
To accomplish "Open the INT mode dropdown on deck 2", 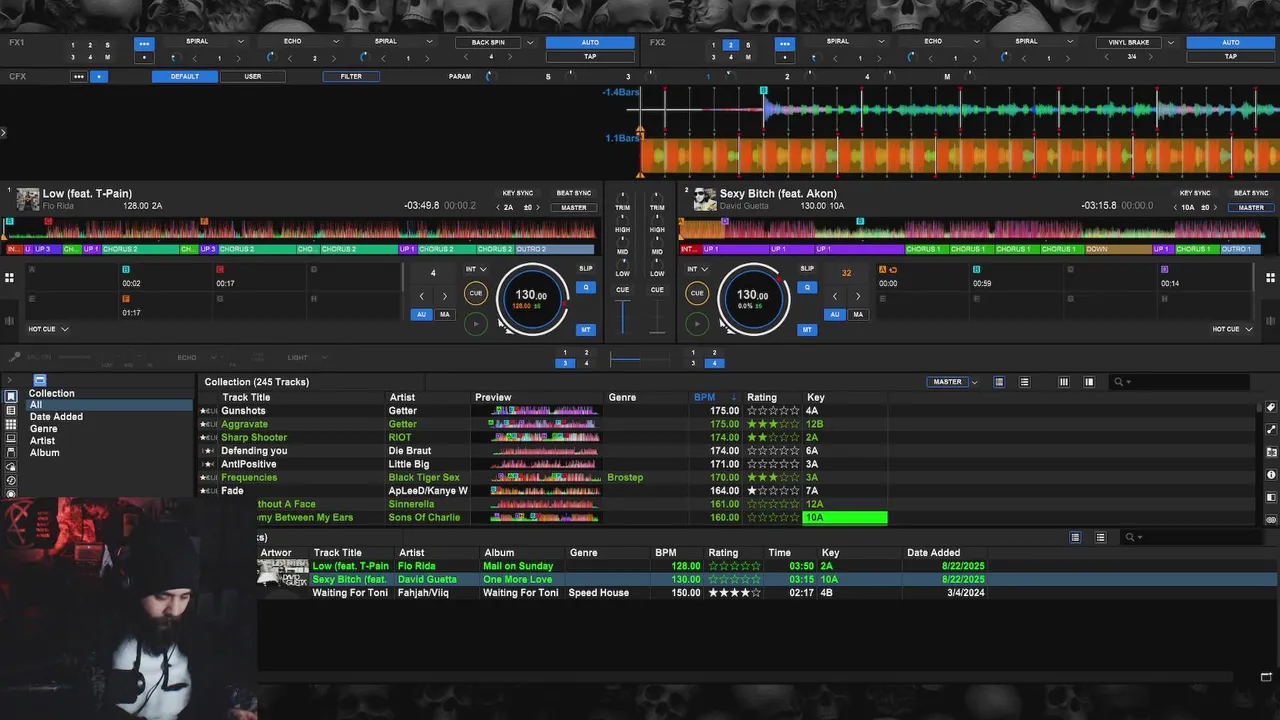I will click(697, 269).
